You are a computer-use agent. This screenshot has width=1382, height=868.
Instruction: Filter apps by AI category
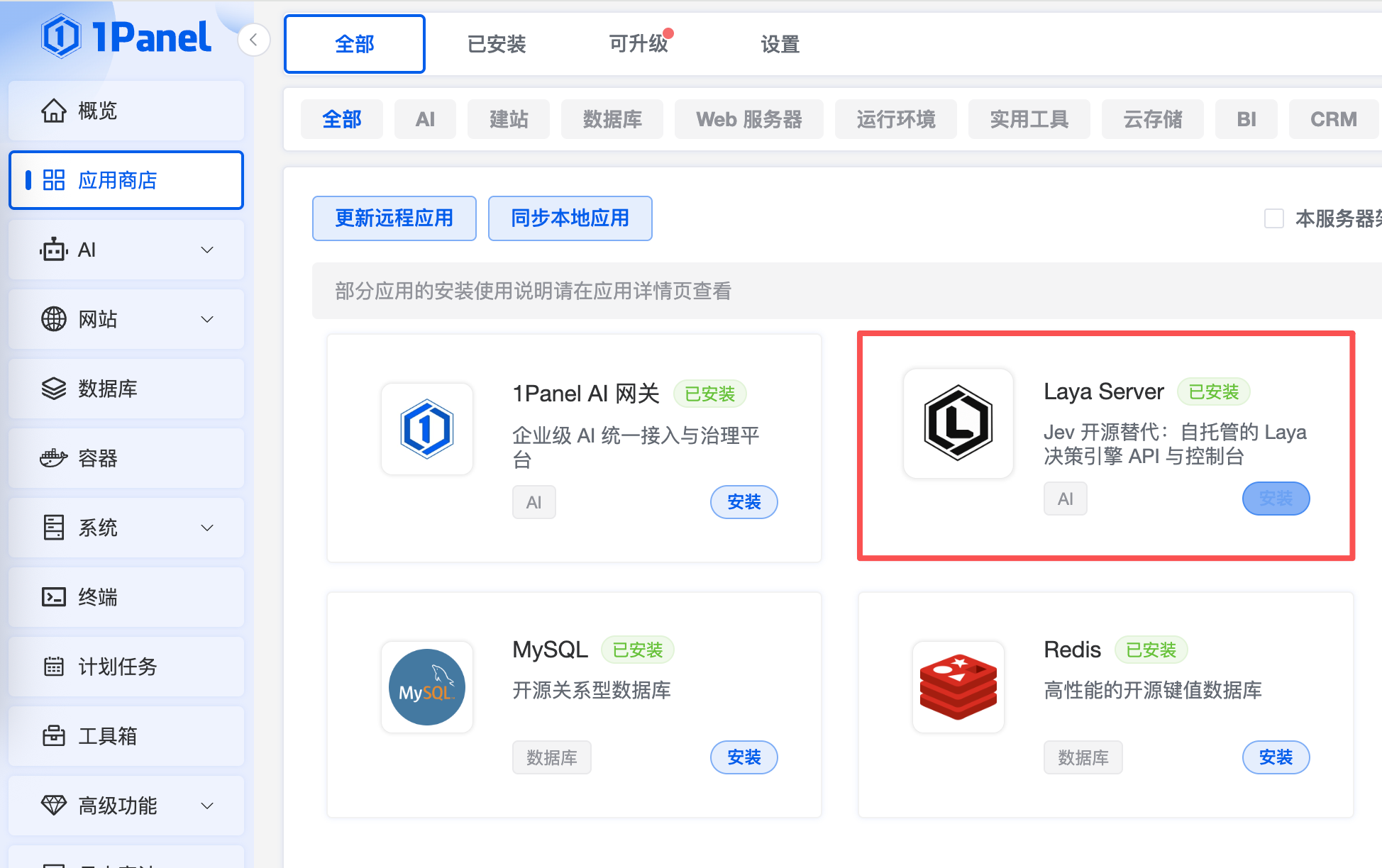(x=425, y=119)
